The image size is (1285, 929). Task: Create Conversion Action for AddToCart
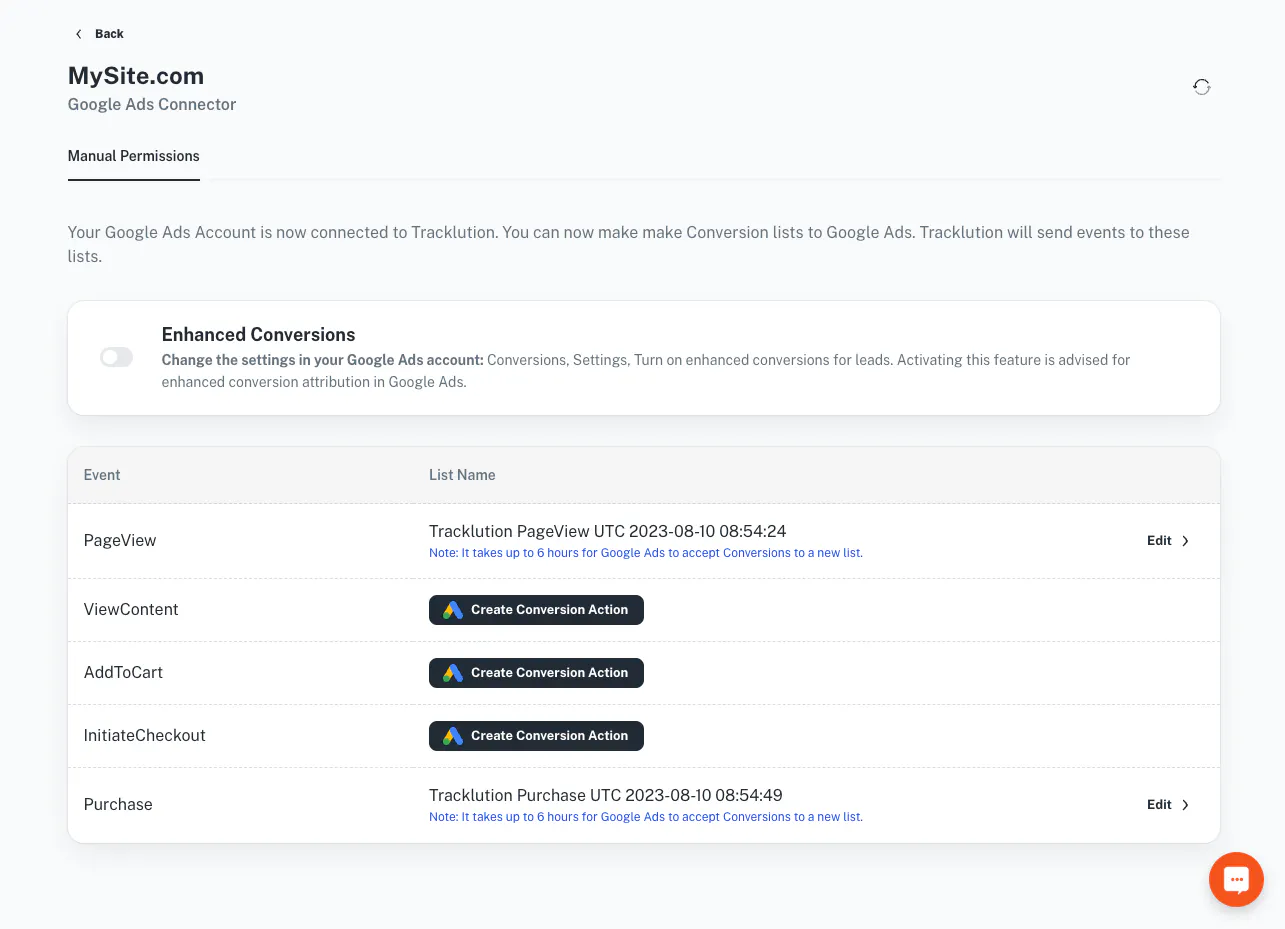[536, 673]
